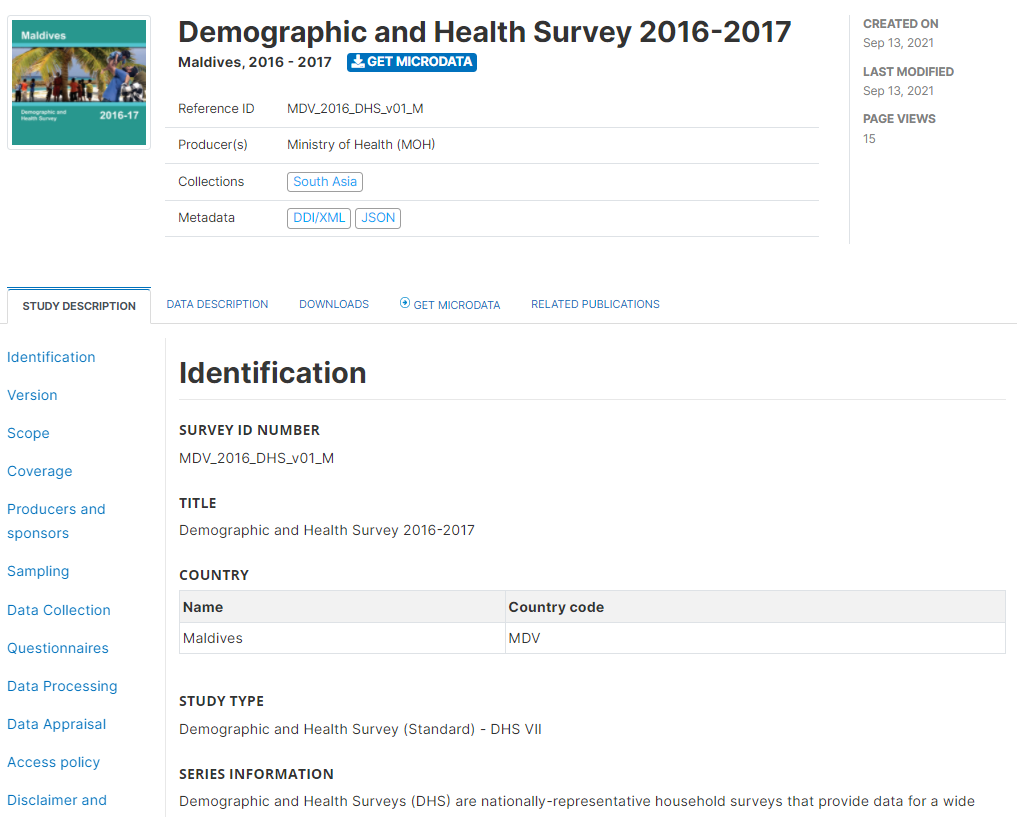This screenshot has width=1017, height=817.
Task: Open the South Asia collection tag
Action: (x=325, y=182)
